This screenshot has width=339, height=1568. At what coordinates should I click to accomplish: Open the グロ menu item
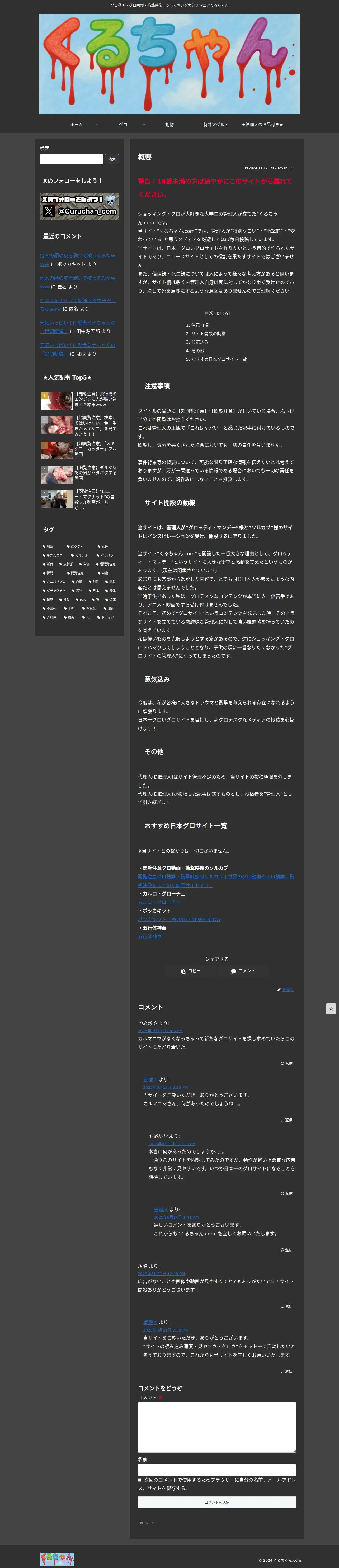123,125
